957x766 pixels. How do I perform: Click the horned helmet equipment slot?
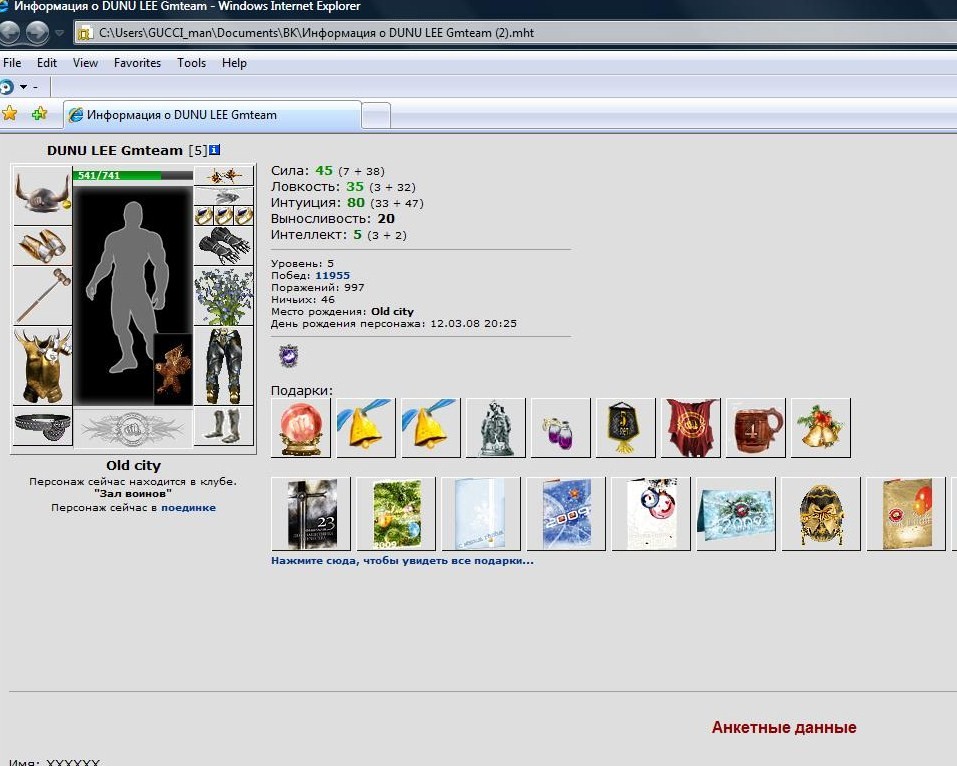tap(42, 195)
